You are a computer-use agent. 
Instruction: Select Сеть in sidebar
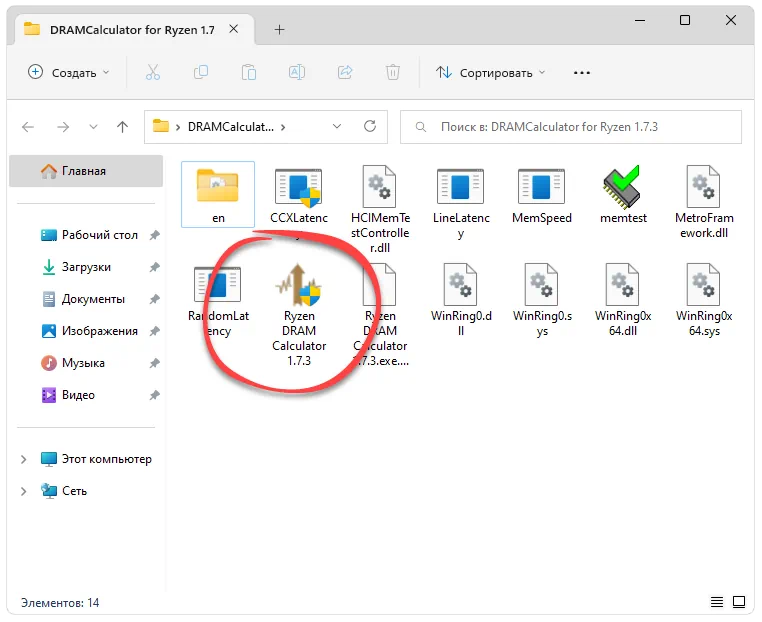point(64,491)
